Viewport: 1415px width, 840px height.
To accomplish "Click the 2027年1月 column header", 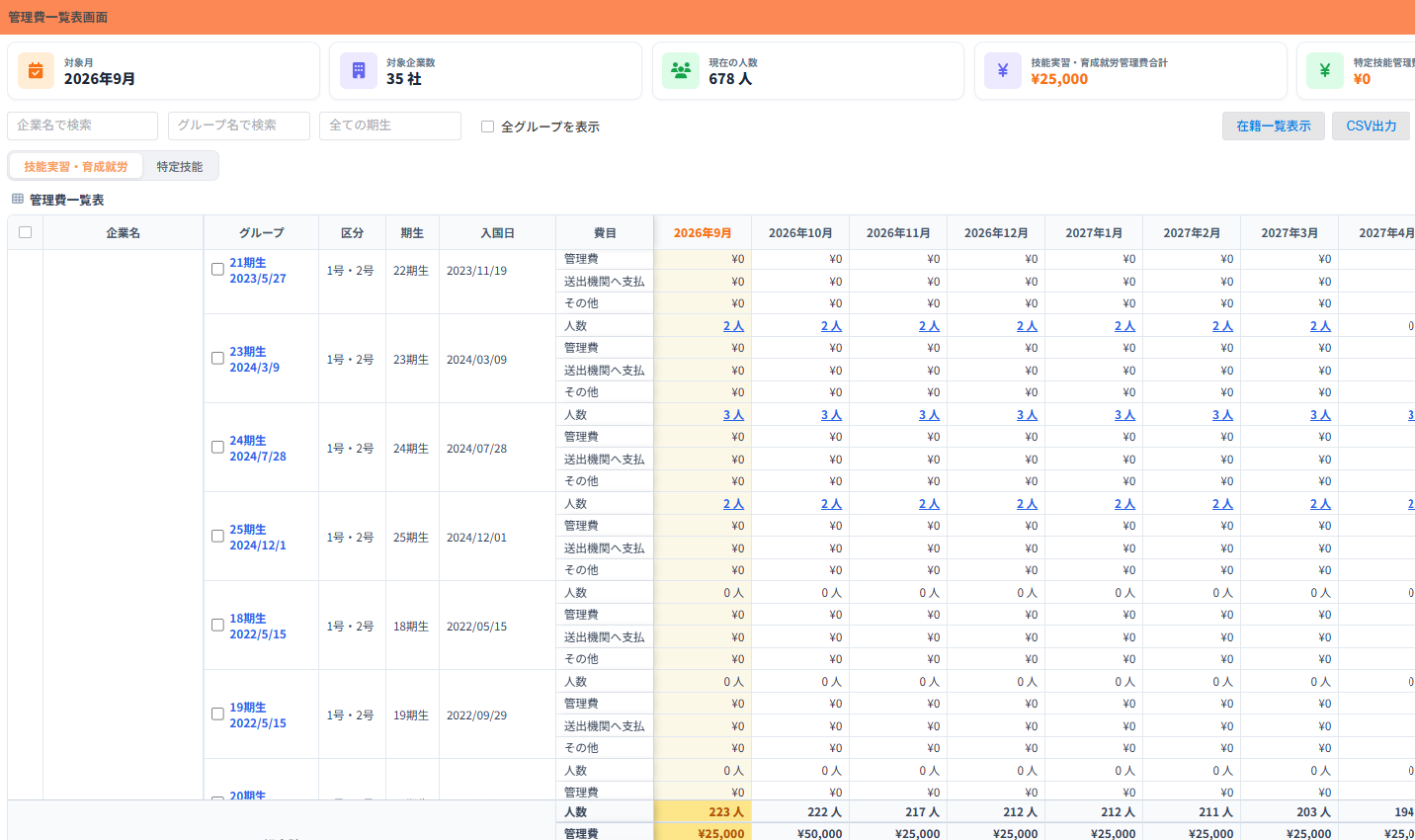I will (1094, 233).
